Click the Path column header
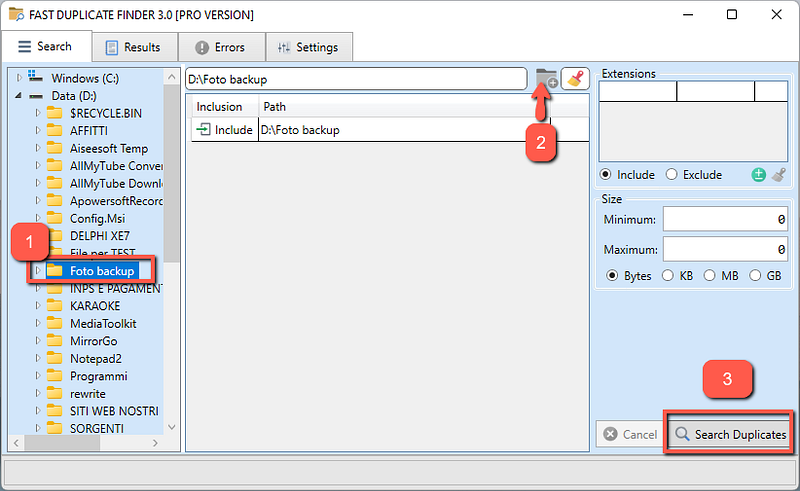 click(404, 107)
